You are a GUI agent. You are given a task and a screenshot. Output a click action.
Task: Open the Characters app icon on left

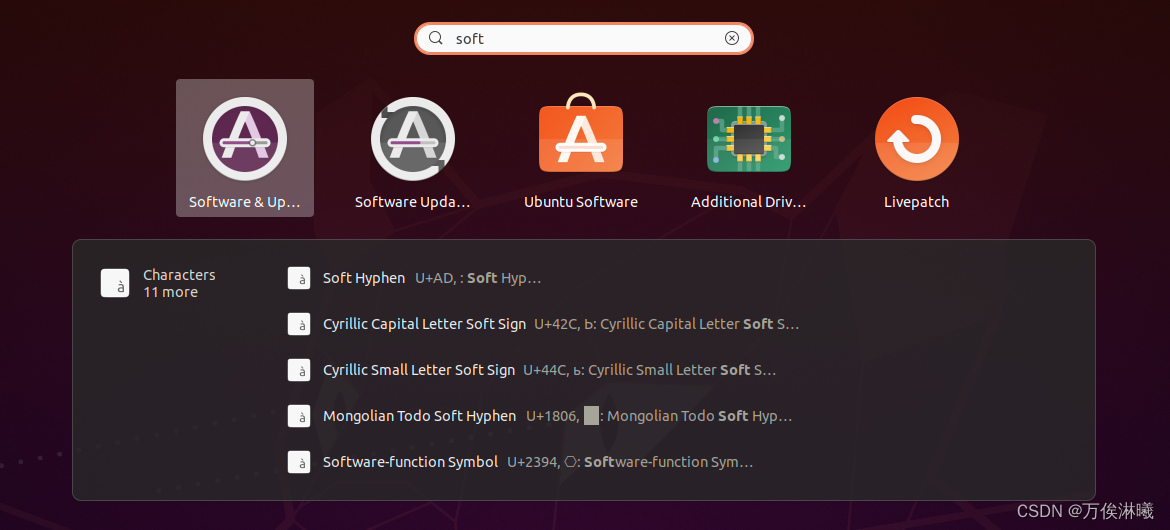115,283
